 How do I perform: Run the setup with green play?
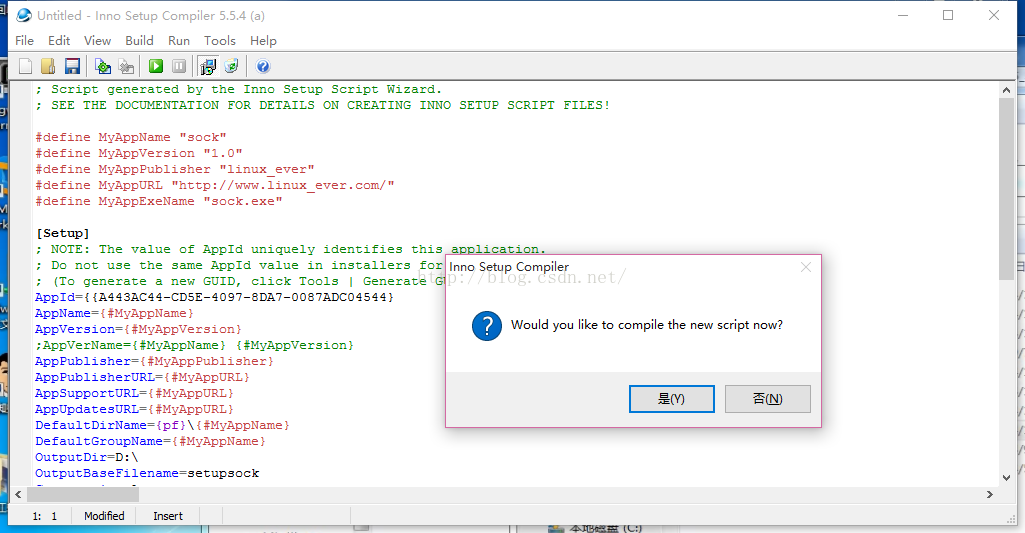point(156,66)
